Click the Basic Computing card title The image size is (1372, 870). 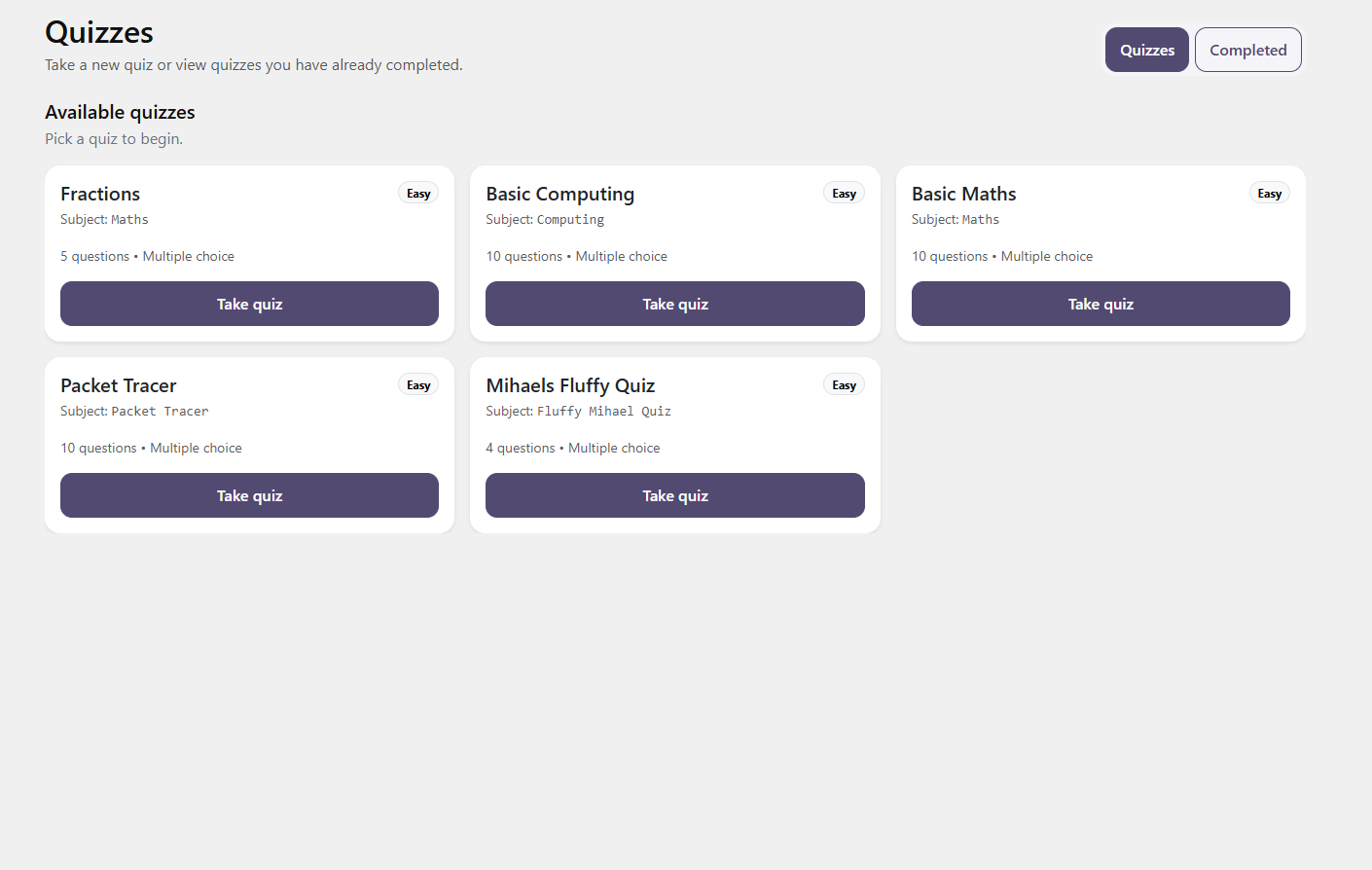click(560, 194)
